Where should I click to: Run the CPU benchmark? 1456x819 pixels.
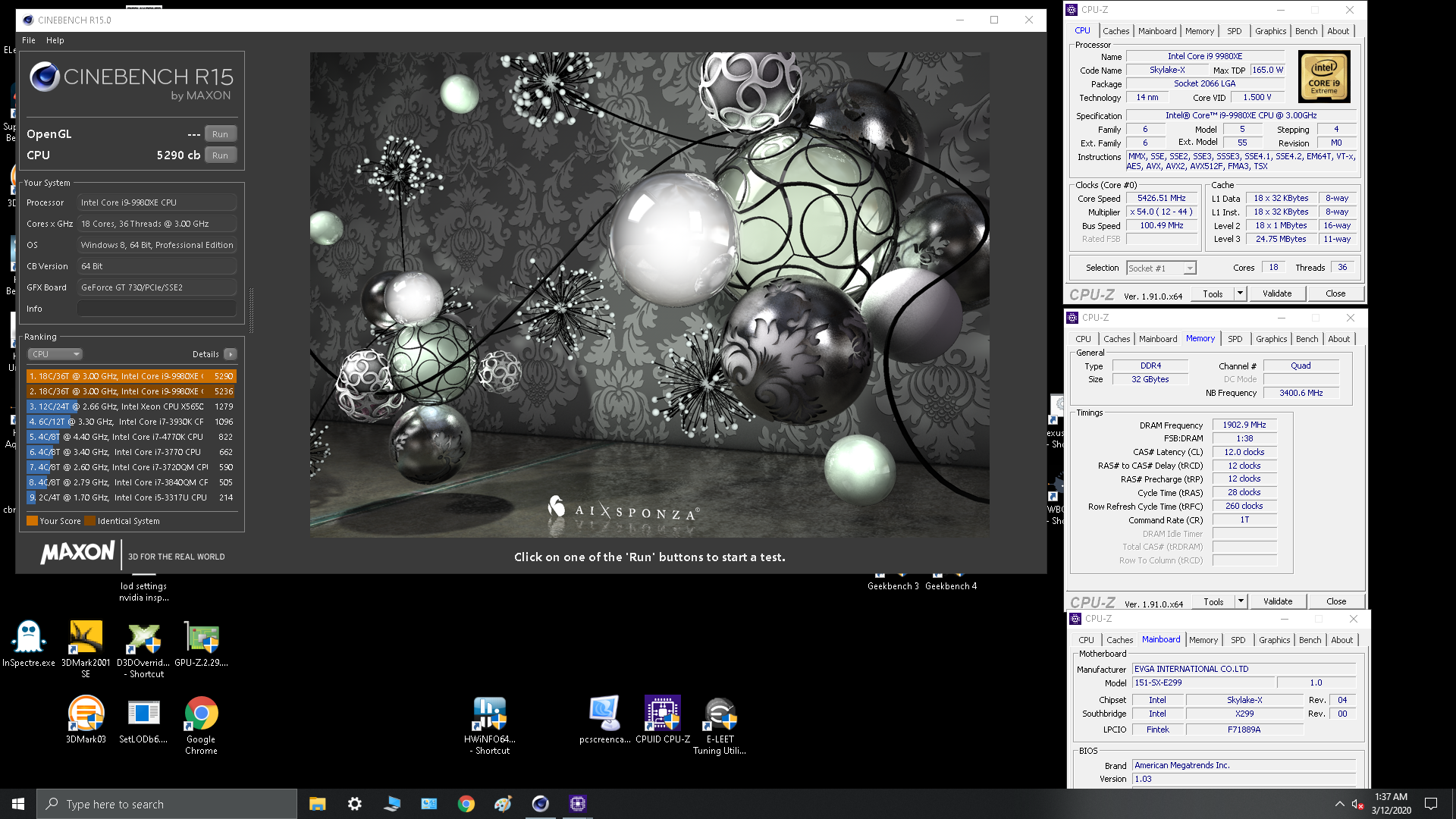(220, 155)
